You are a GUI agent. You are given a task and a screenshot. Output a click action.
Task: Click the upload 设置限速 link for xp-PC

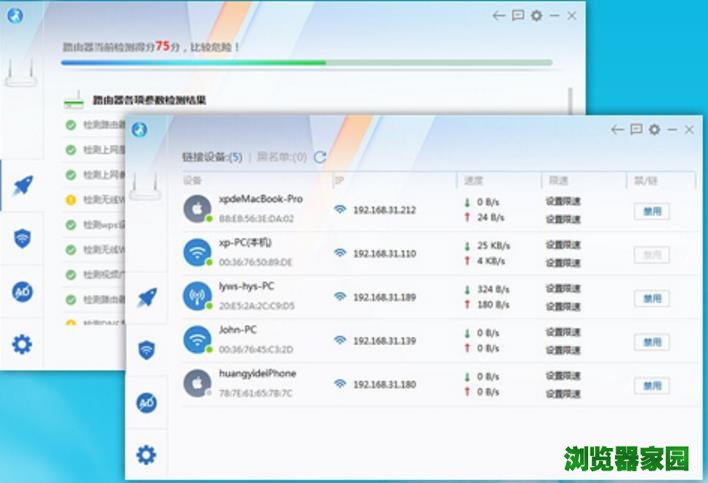tap(562, 262)
